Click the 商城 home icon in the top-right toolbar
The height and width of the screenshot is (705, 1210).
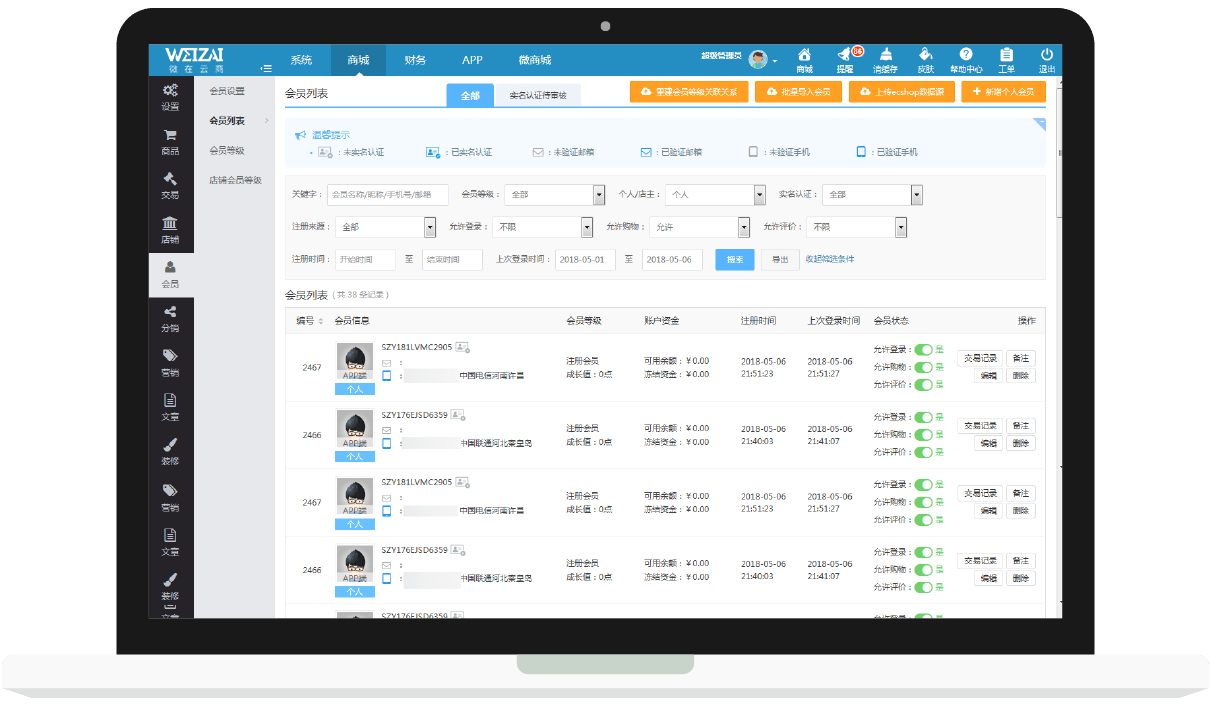tap(805, 60)
